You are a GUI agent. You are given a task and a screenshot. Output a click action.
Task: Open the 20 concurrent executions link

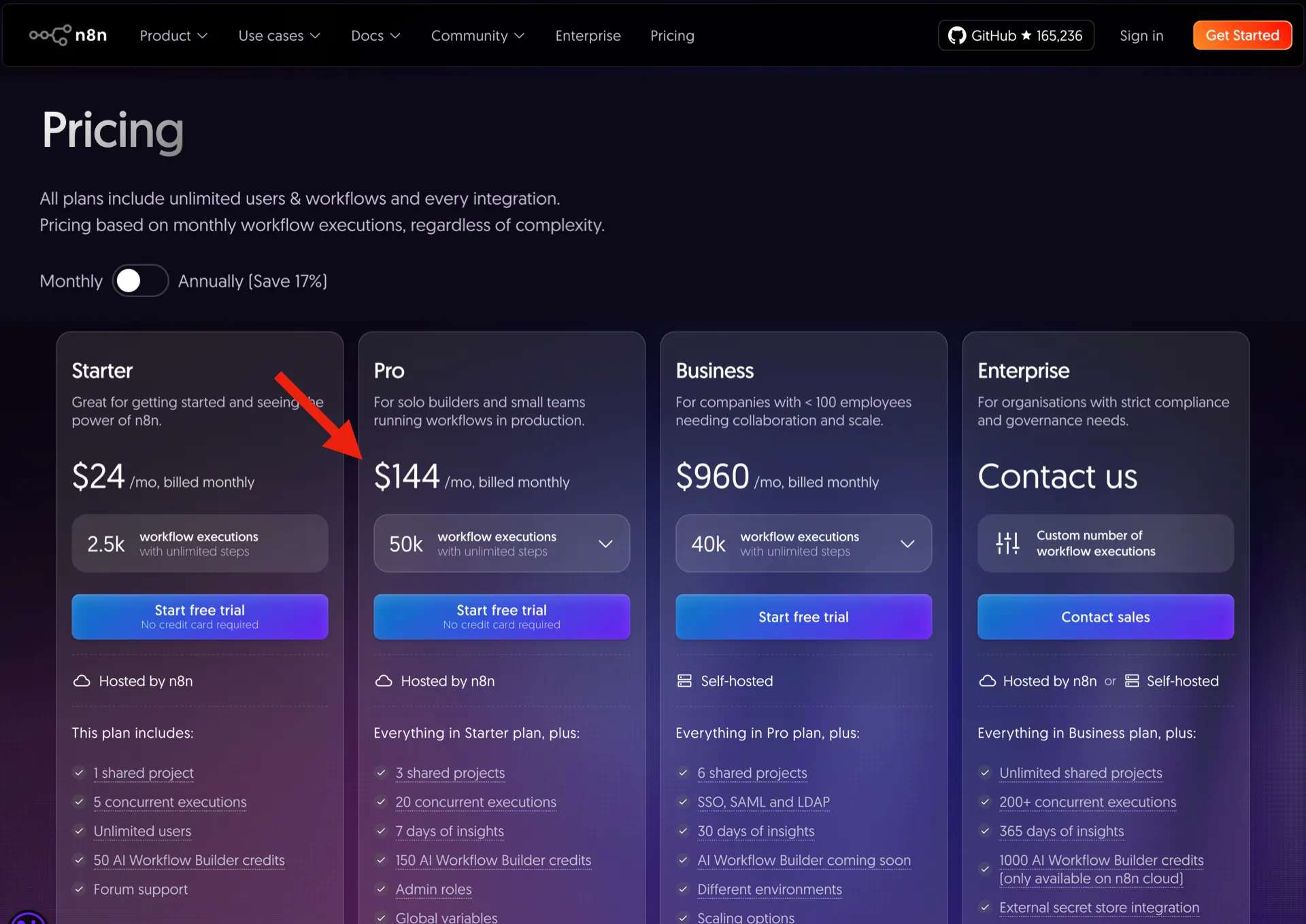tap(475, 802)
